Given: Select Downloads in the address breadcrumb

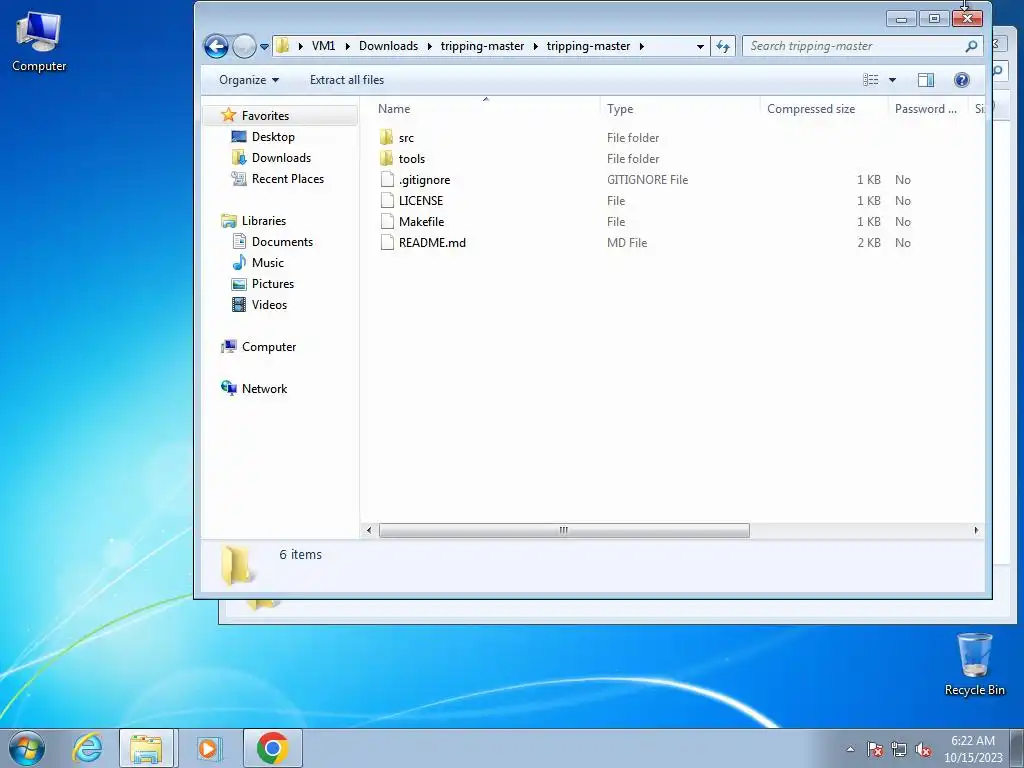Looking at the screenshot, I should 388,46.
